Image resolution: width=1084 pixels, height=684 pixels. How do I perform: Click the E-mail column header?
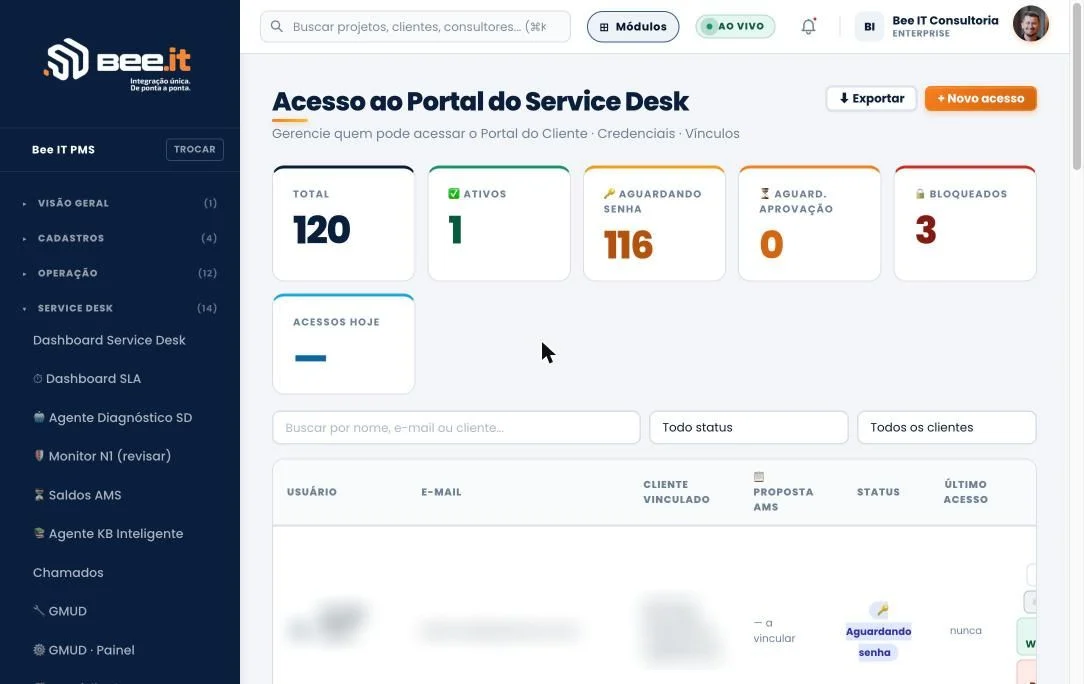pos(441,492)
